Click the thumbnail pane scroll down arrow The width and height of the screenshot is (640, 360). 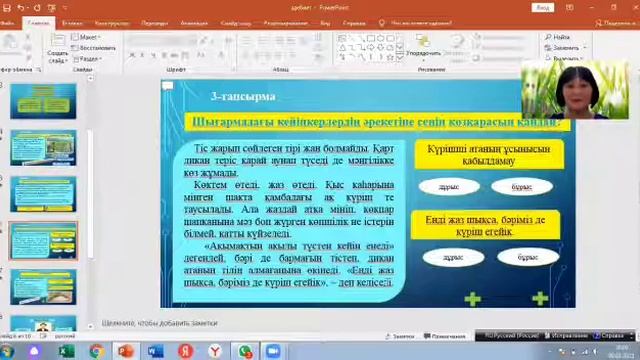point(91,327)
